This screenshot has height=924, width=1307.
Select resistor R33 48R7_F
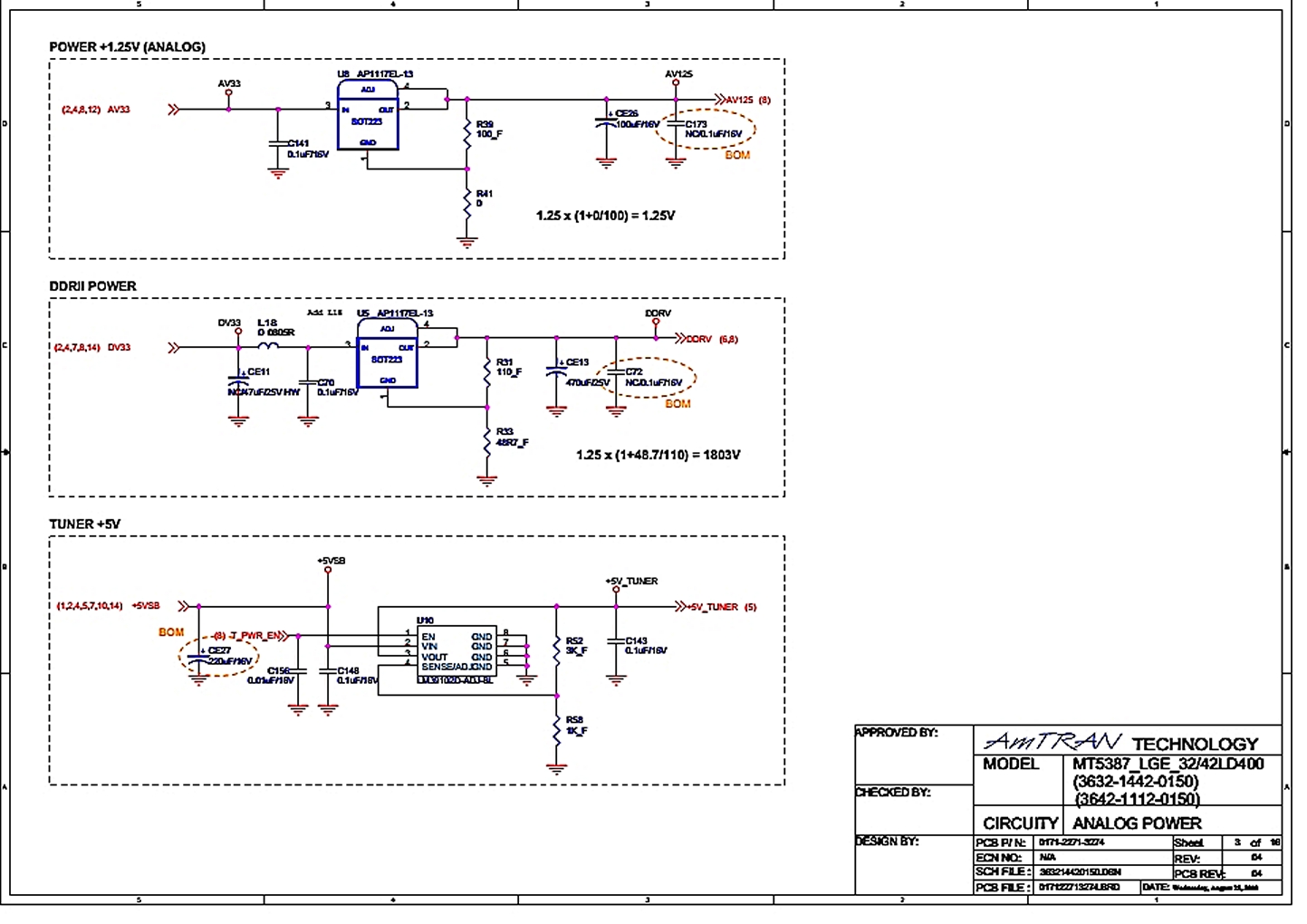pos(487,441)
